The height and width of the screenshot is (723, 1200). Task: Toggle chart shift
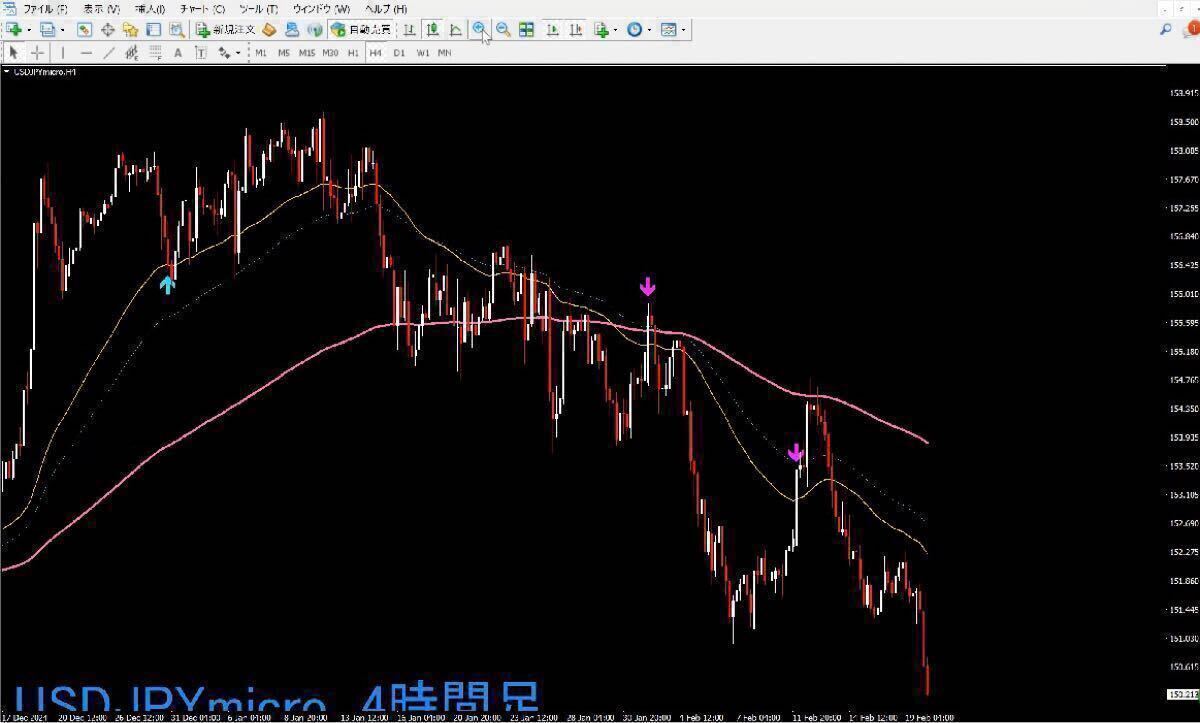tap(576, 29)
